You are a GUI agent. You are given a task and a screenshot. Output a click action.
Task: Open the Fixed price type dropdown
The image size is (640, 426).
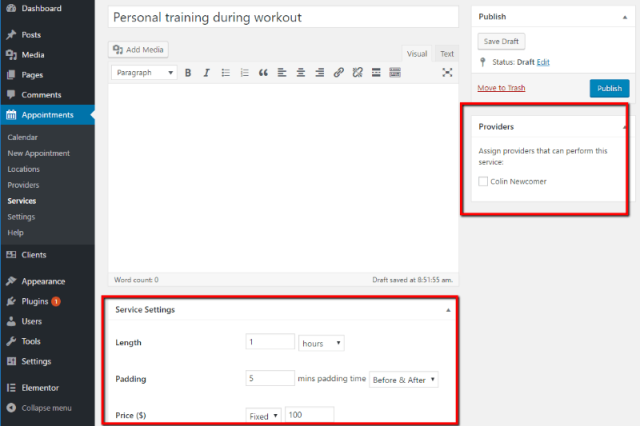(263, 415)
